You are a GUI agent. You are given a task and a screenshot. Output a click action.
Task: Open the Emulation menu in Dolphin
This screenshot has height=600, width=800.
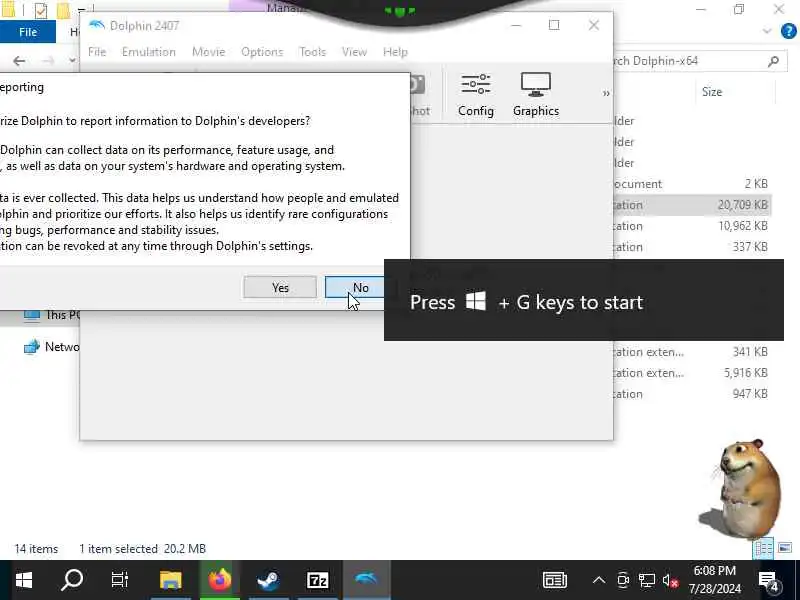pos(148,52)
